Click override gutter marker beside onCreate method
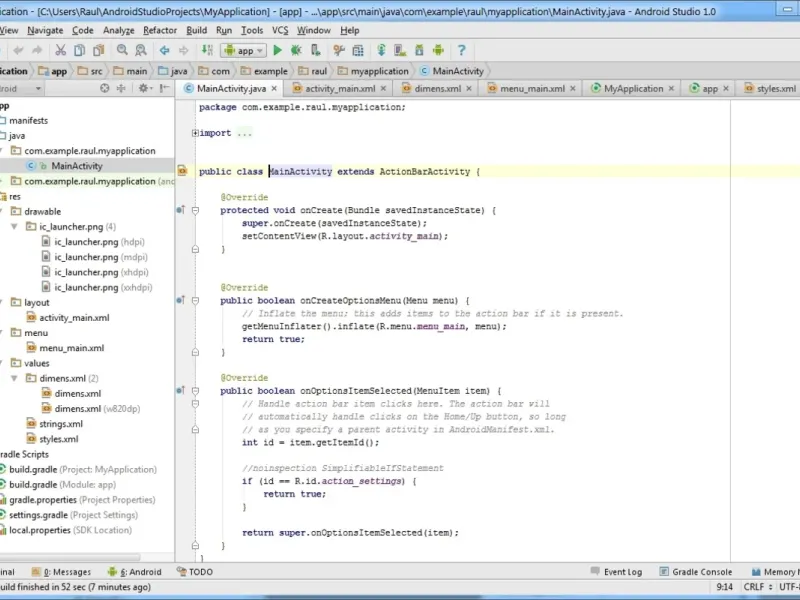 pos(181,210)
